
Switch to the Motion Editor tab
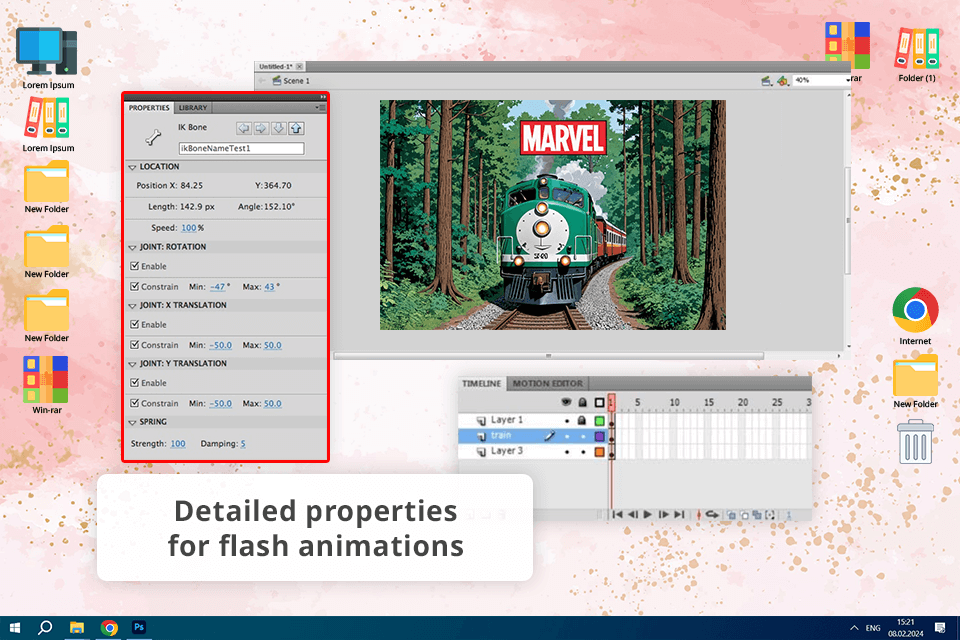click(x=547, y=383)
